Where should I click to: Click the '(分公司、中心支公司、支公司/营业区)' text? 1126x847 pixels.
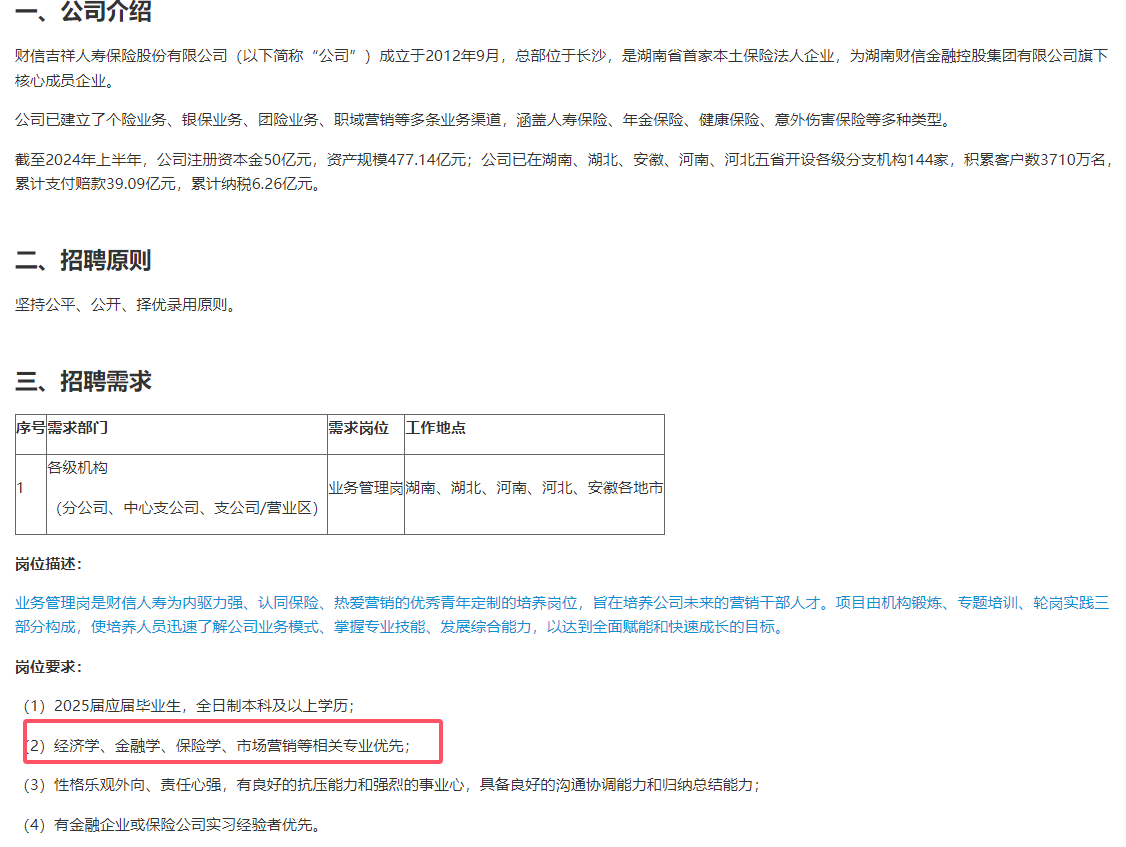coord(186,508)
